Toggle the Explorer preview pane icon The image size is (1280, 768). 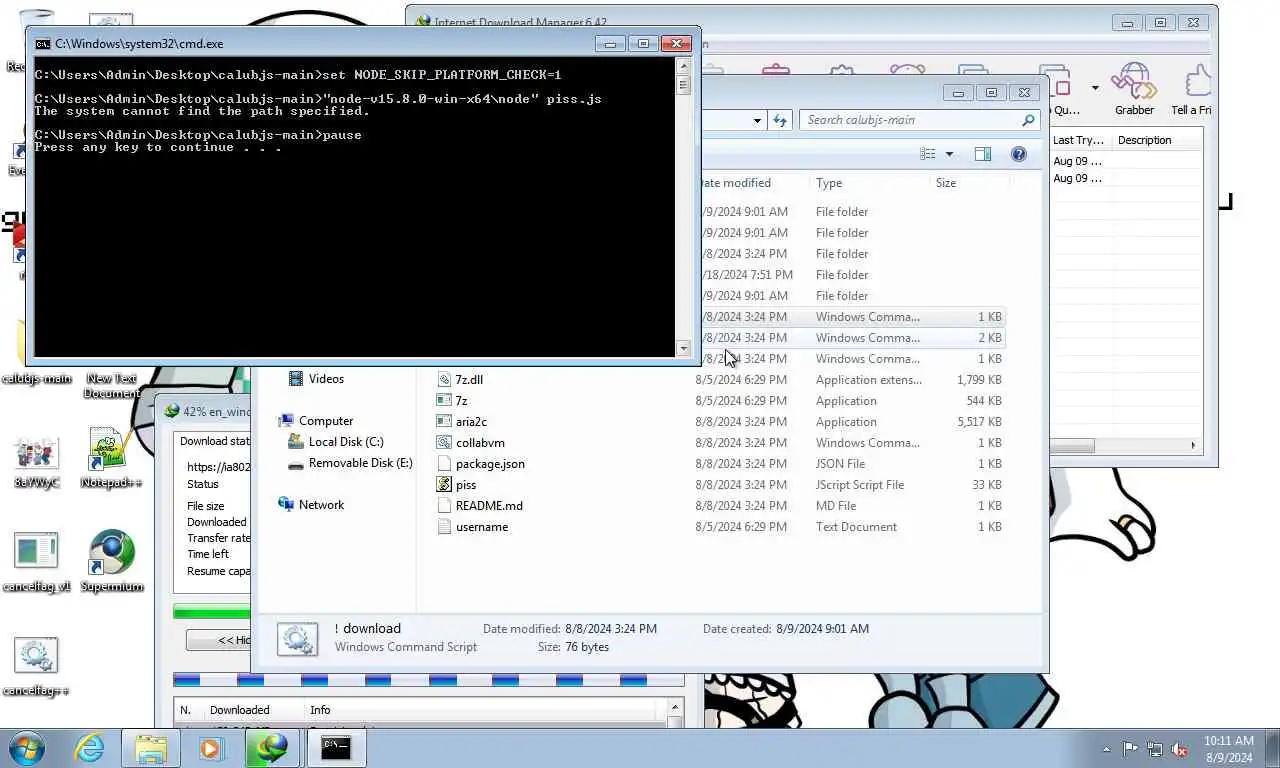(982, 154)
